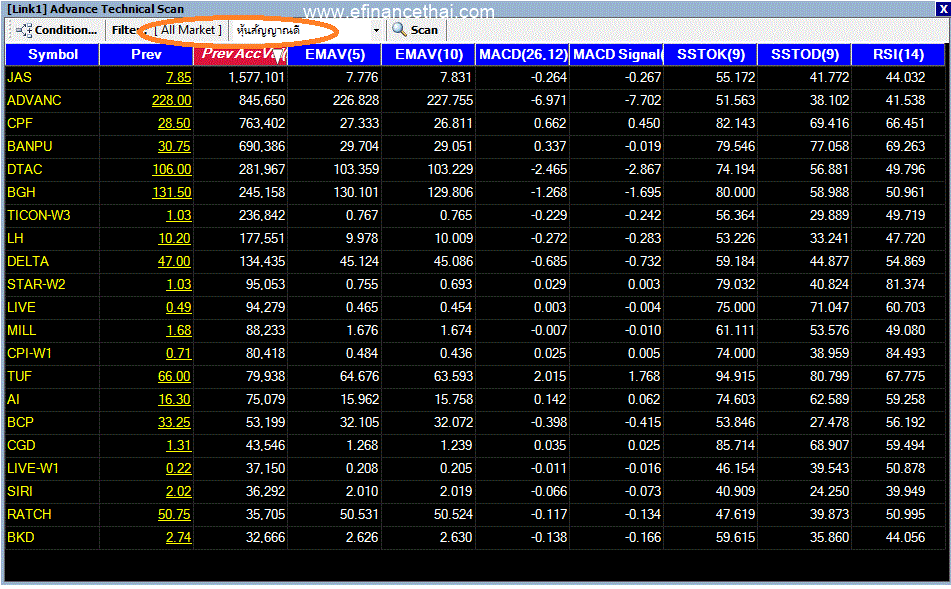
Task: Click the Scan magnifier icon
Action: (399, 30)
